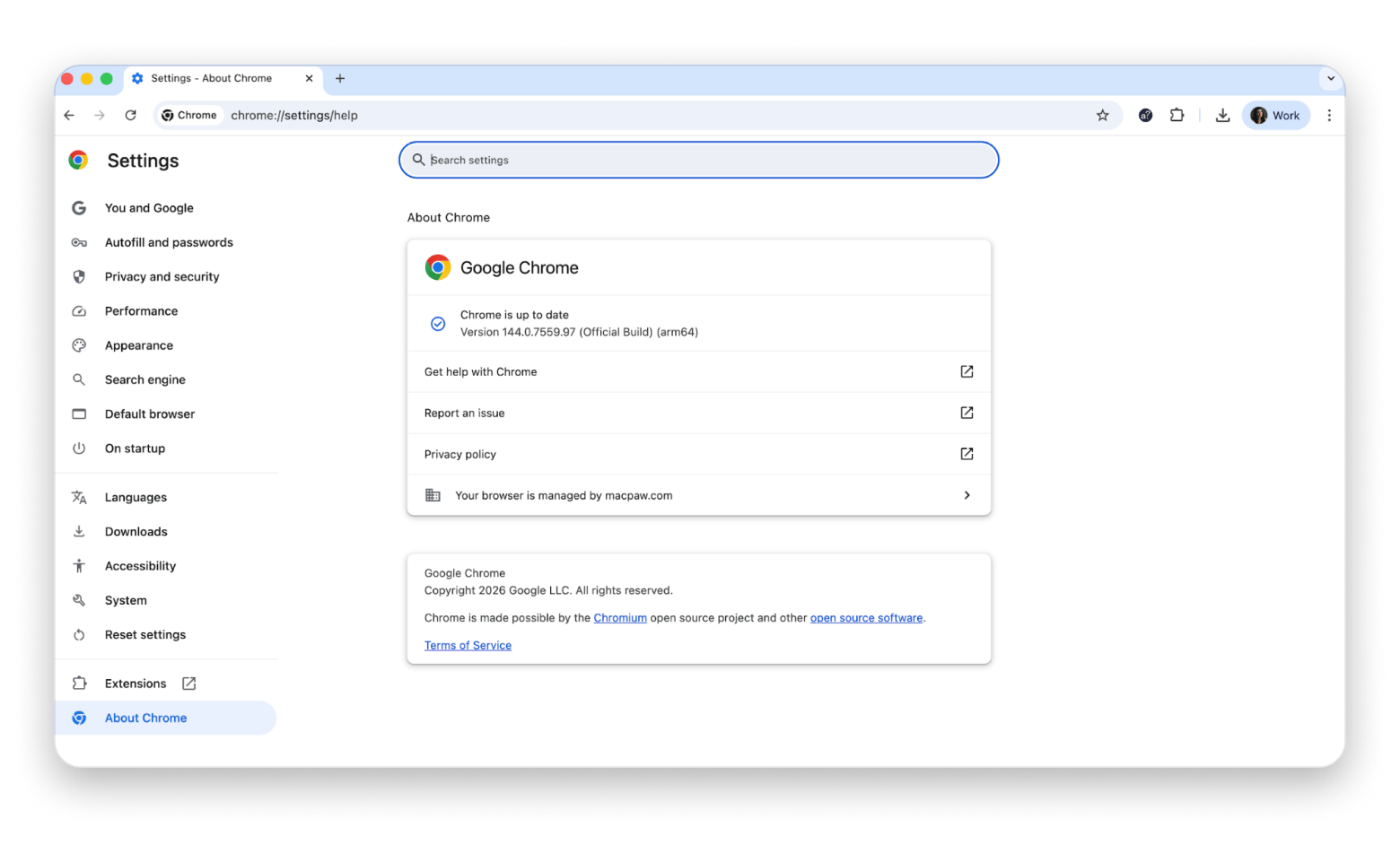
Task: Click the Work profile avatar
Action: pyautogui.click(x=1275, y=115)
